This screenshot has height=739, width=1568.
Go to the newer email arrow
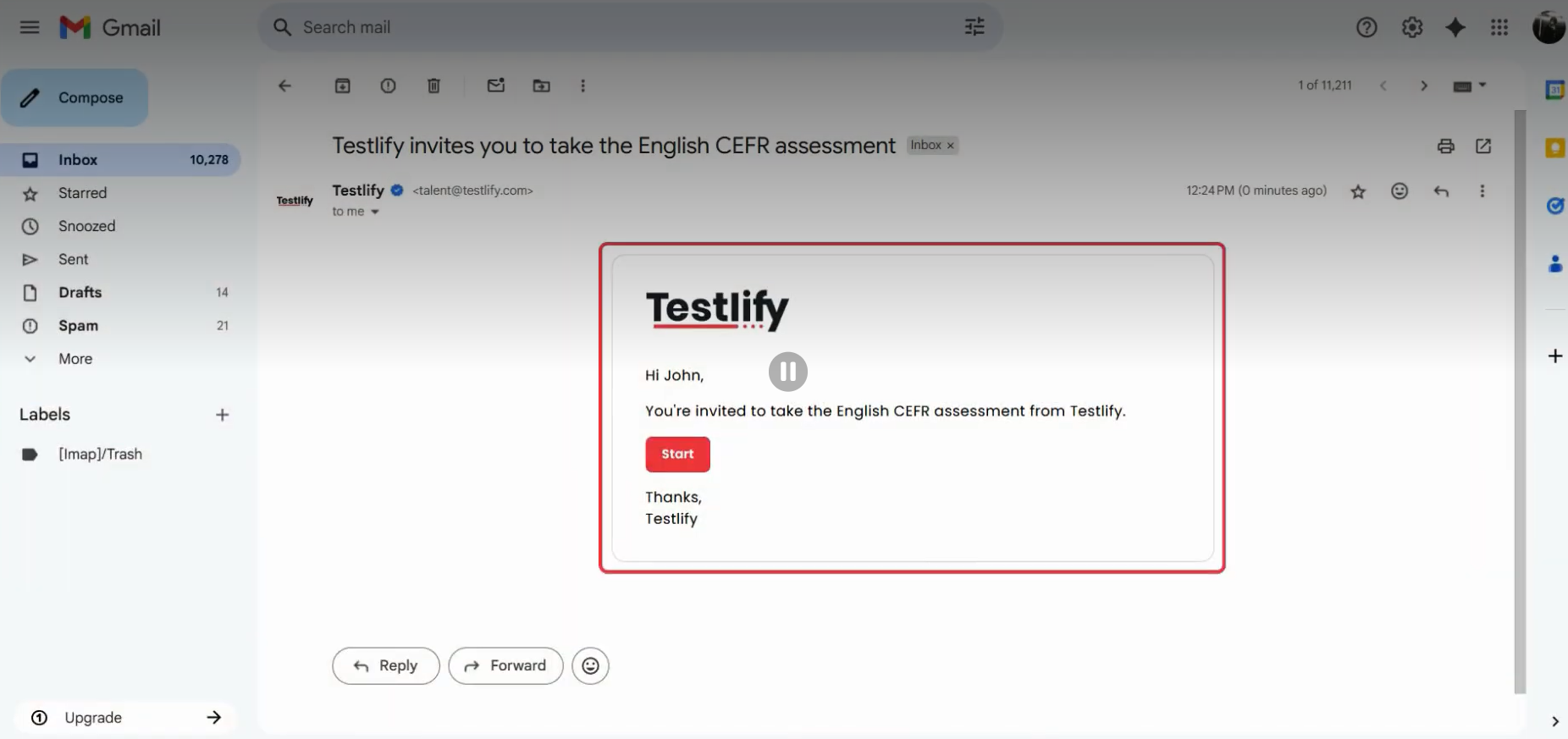click(1383, 85)
